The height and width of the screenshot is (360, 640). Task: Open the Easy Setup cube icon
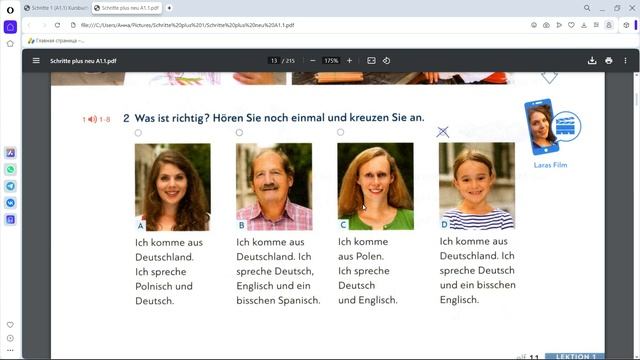tap(626, 25)
